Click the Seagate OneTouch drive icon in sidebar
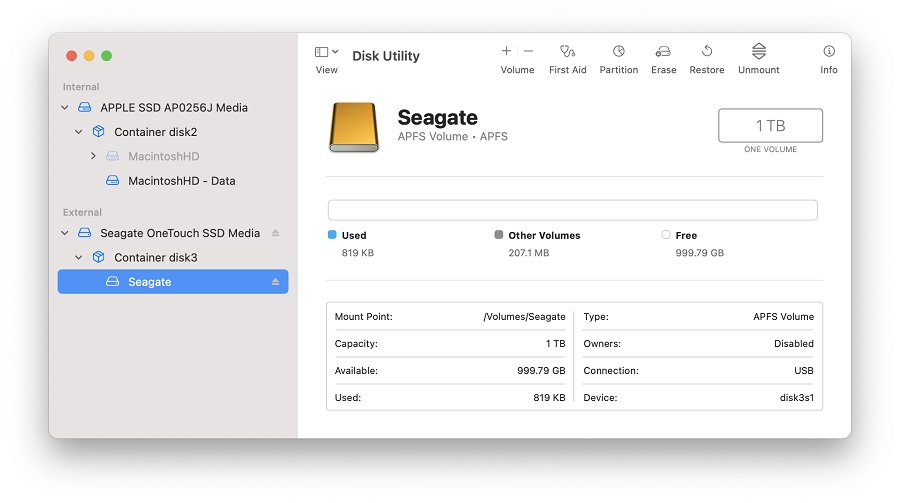Viewport: 900px width, 503px height. (x=84, y=233)
